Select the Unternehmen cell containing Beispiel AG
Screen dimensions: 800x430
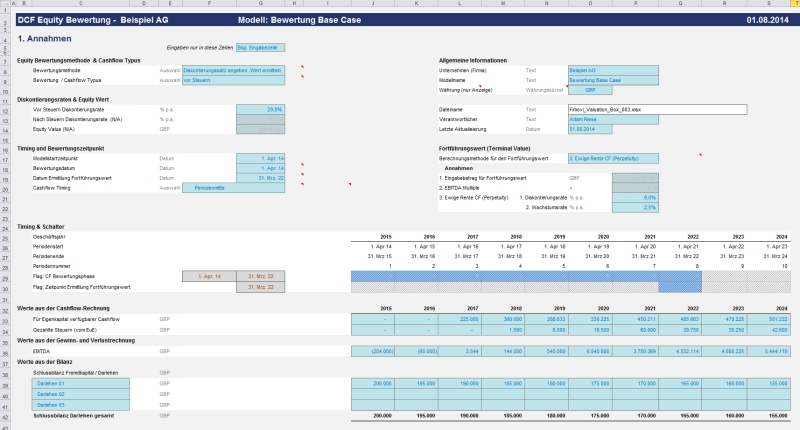[x=612, y=70]
